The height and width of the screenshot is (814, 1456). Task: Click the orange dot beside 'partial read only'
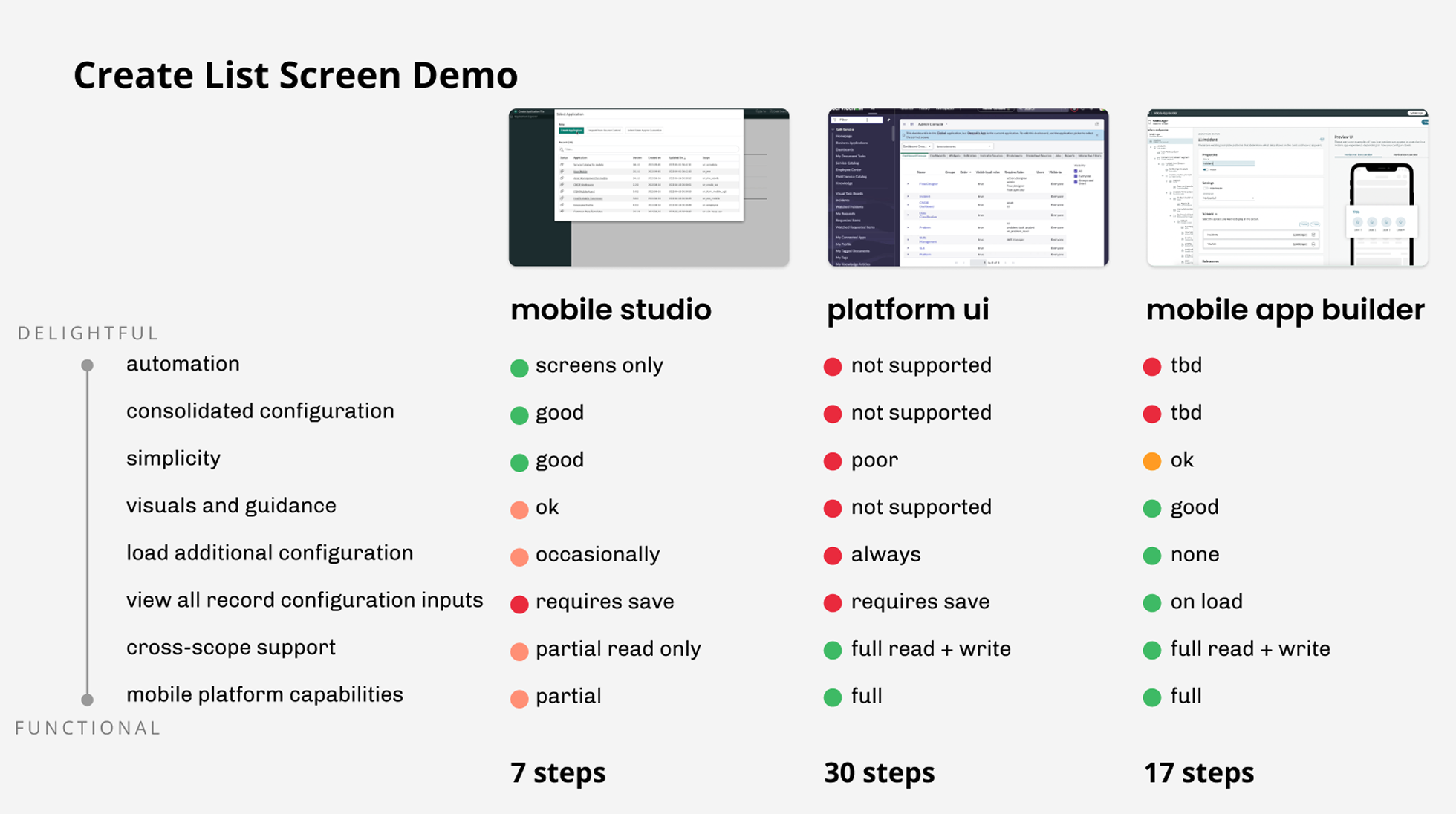[519, 651]
